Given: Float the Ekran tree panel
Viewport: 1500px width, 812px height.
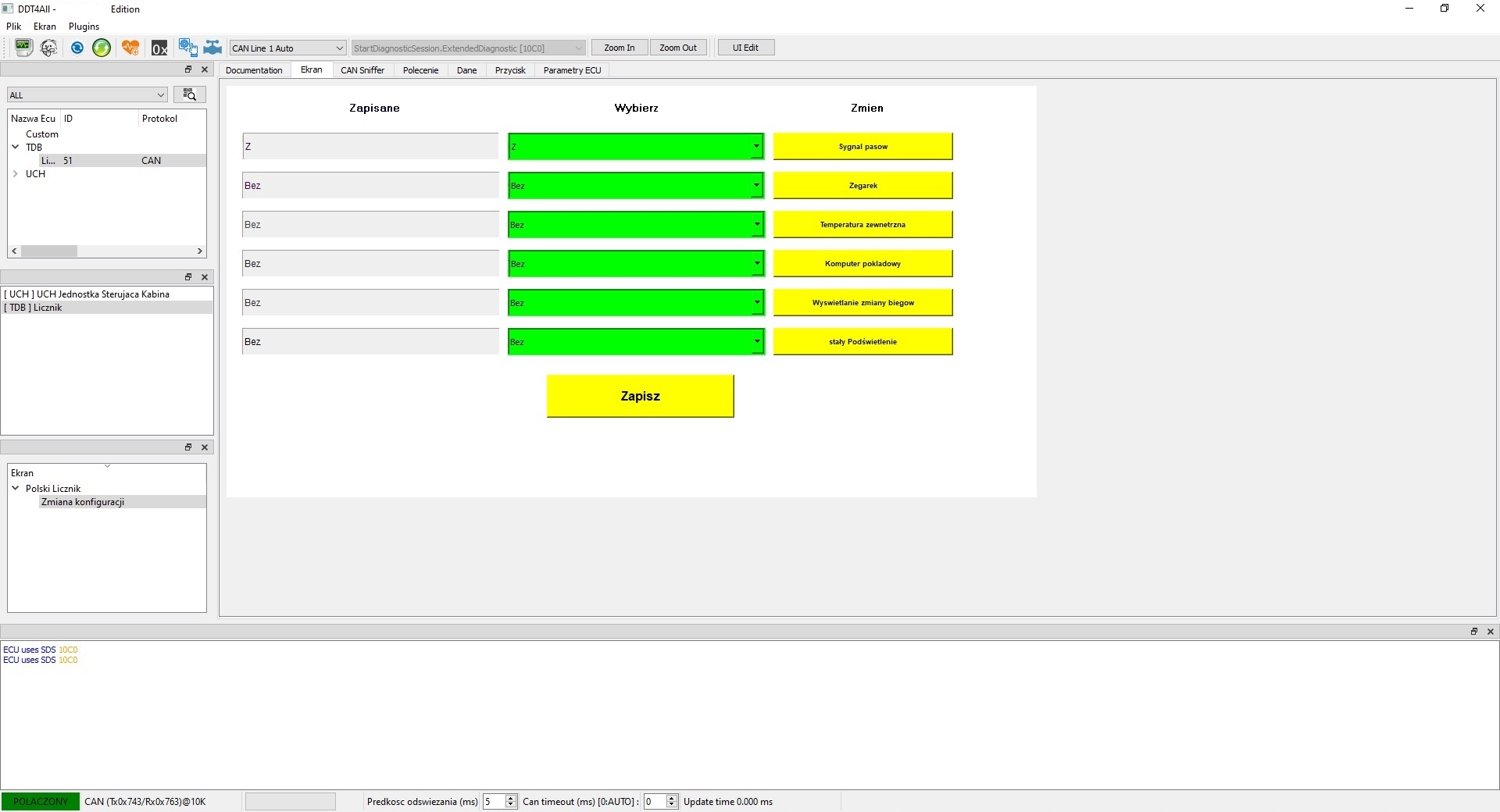Looking at the screenshot, I should tap(188, 447).
